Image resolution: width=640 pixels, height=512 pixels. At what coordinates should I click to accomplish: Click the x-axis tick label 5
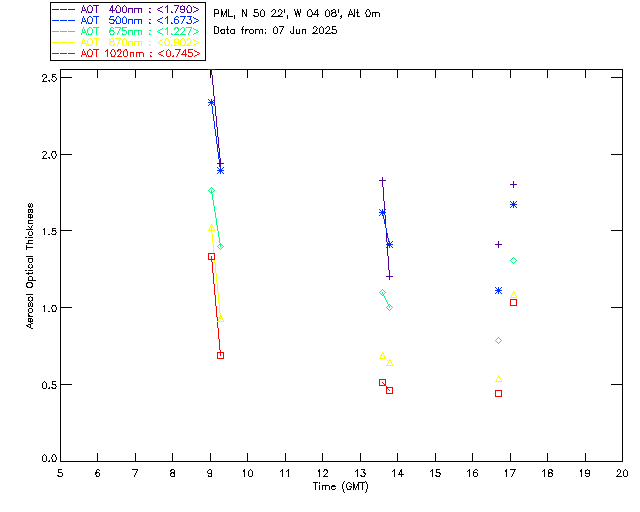point(60,473)
